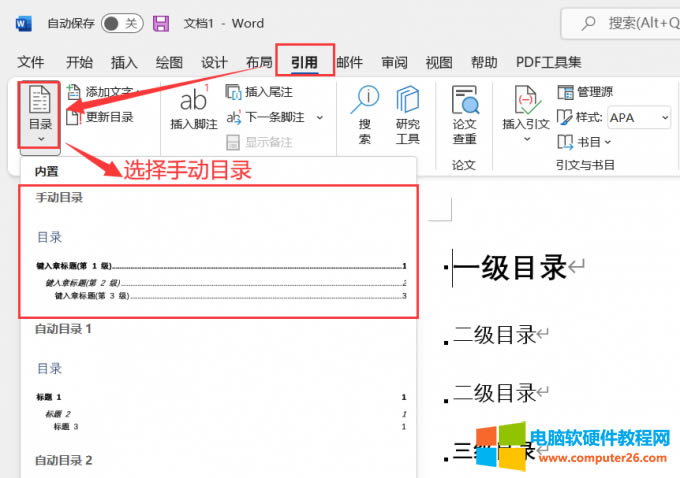Click 论文查重 paper check icon
Viewport: 680px width, 478px height.
[464, 113]
